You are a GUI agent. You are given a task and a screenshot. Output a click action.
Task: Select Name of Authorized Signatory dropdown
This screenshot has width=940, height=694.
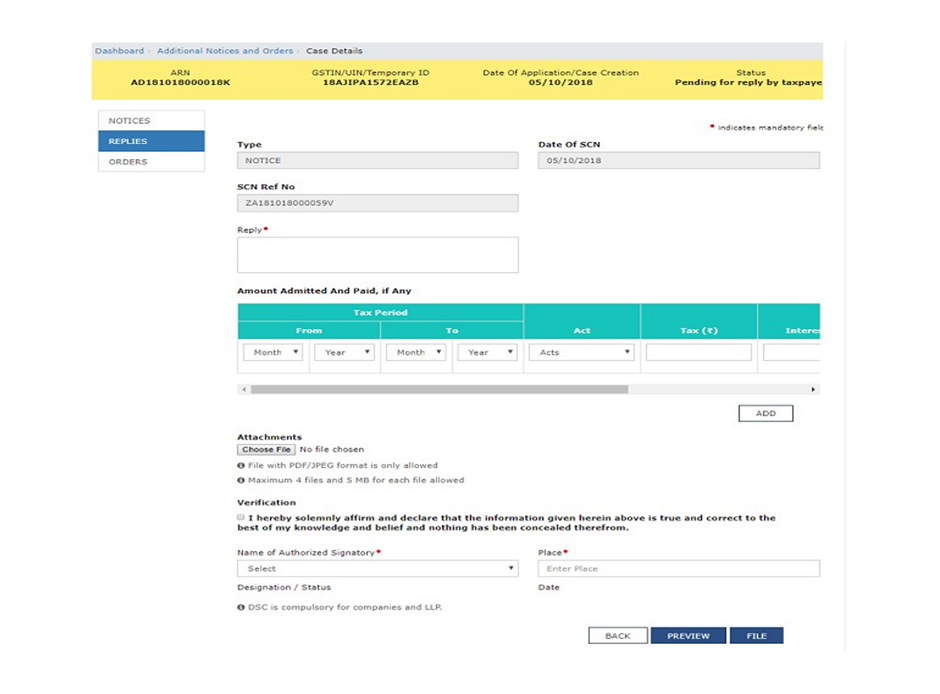click(378, 569)
